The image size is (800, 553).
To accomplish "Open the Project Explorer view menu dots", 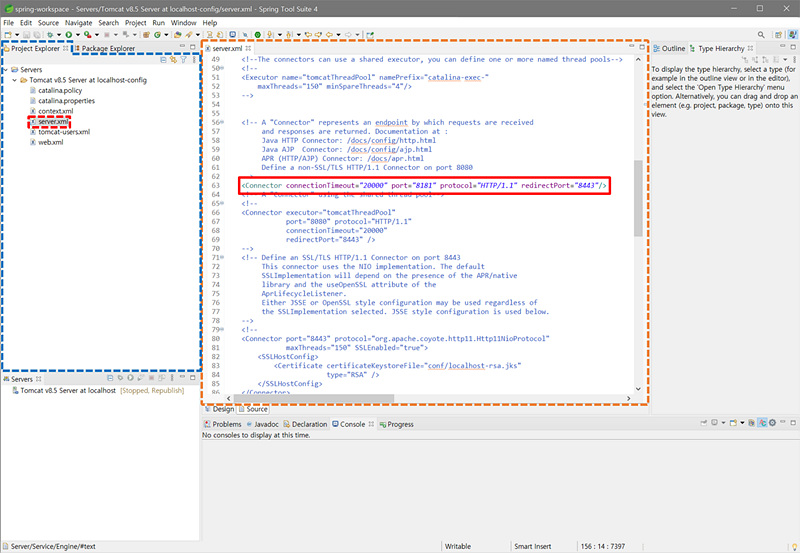I will click(194, 60).
